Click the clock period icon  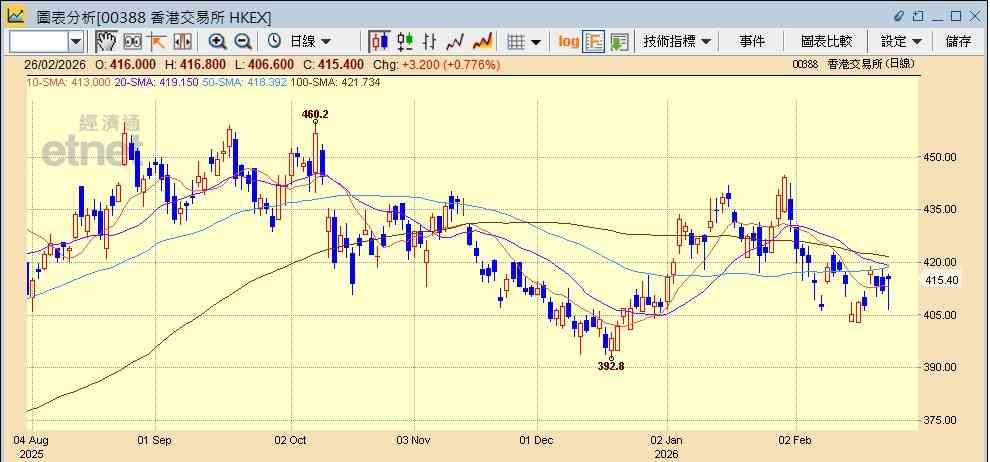[274, 42]
